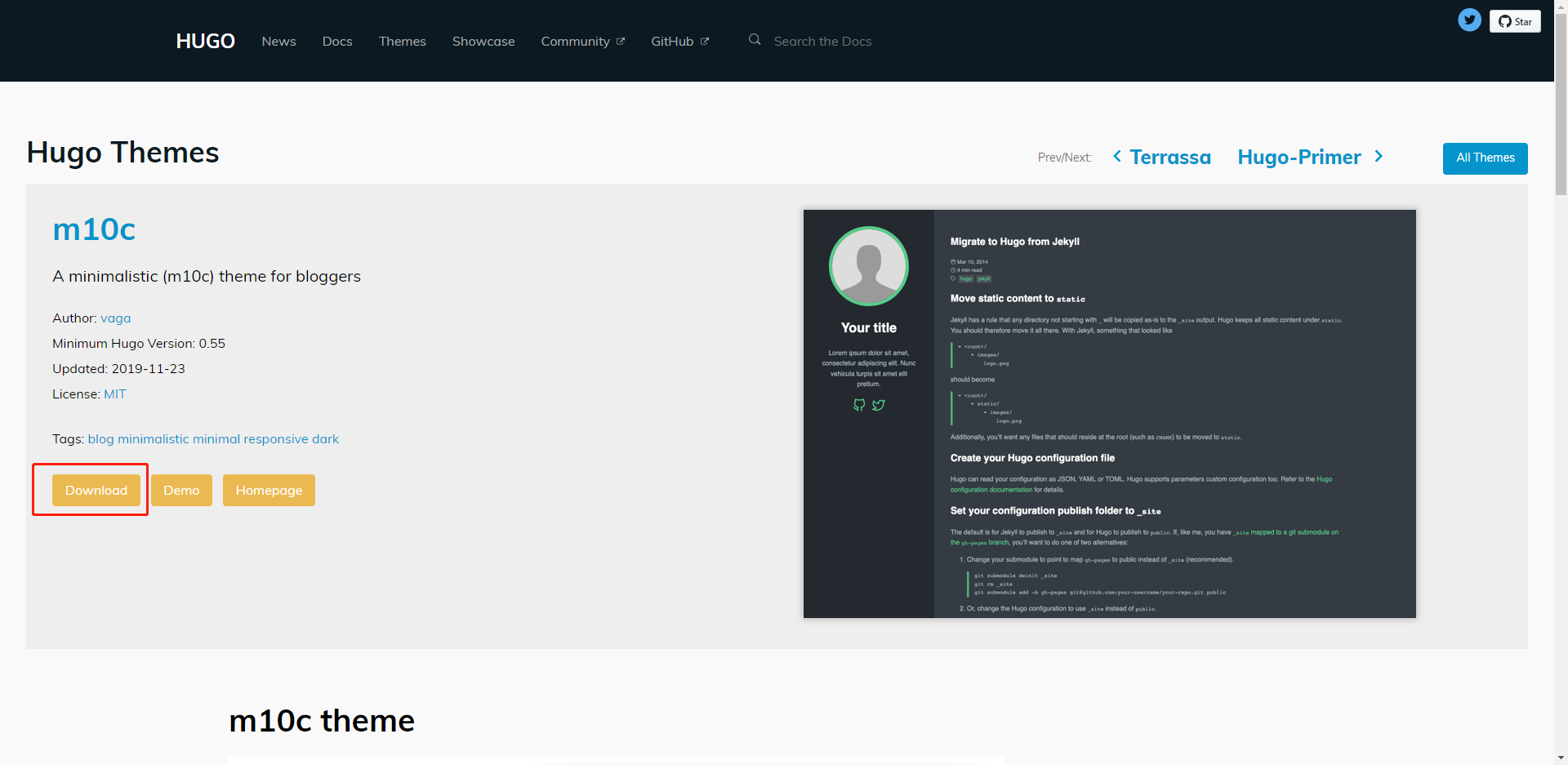Click the Download button
Viewport: 1568px width, 765px height.
(x=96, y=491)
